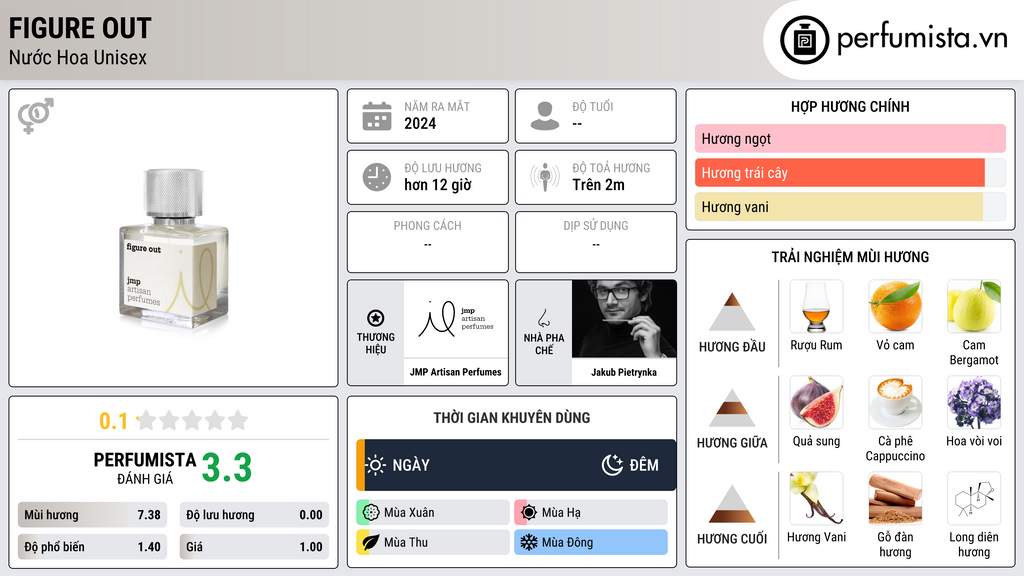Click the 0.1 user rating number
Viewport: 1024px width, 576px height.
click(x=113, y=421)
